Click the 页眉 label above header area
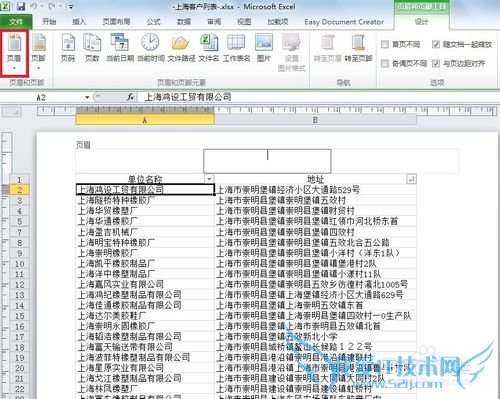The height and width of the screenshot is (399, 500). click(83, 145)
